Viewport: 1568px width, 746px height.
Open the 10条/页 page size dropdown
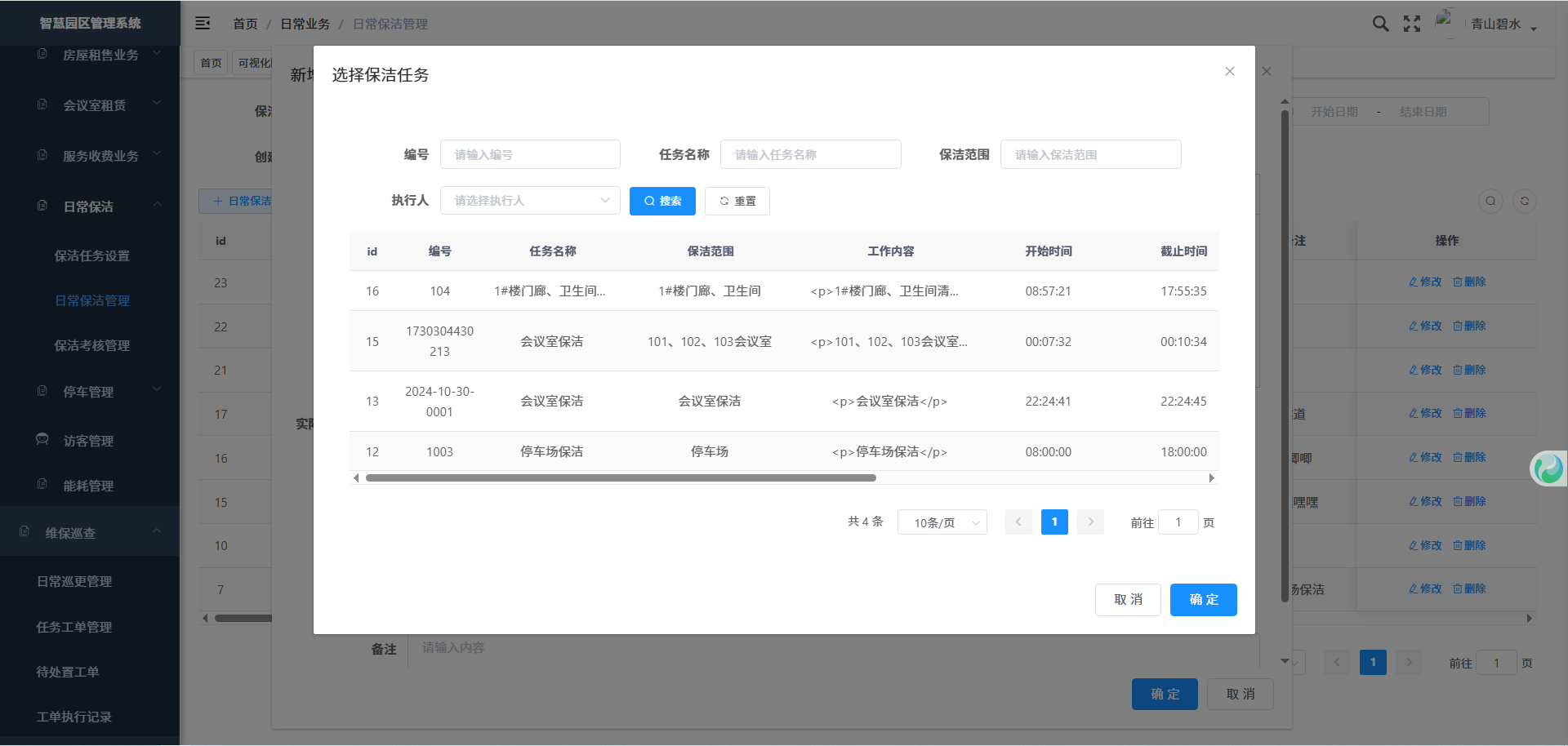pos(942,522)
